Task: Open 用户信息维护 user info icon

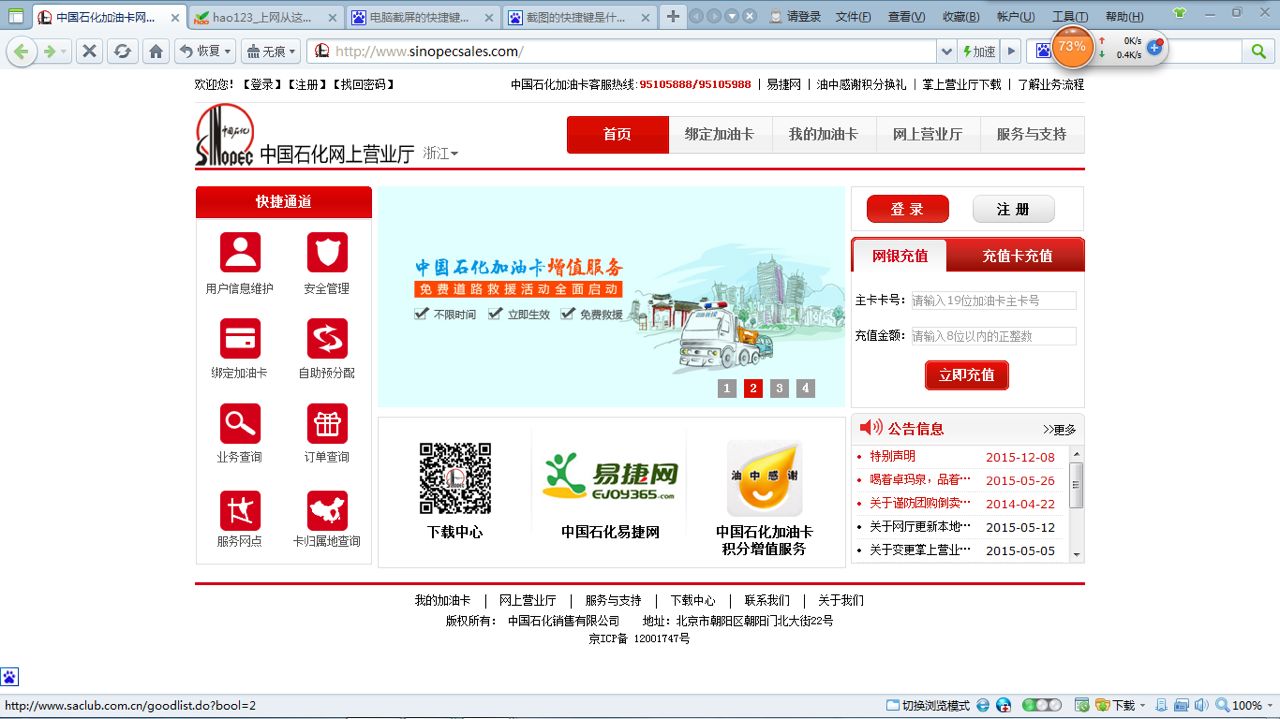Action: pos(240,252)
